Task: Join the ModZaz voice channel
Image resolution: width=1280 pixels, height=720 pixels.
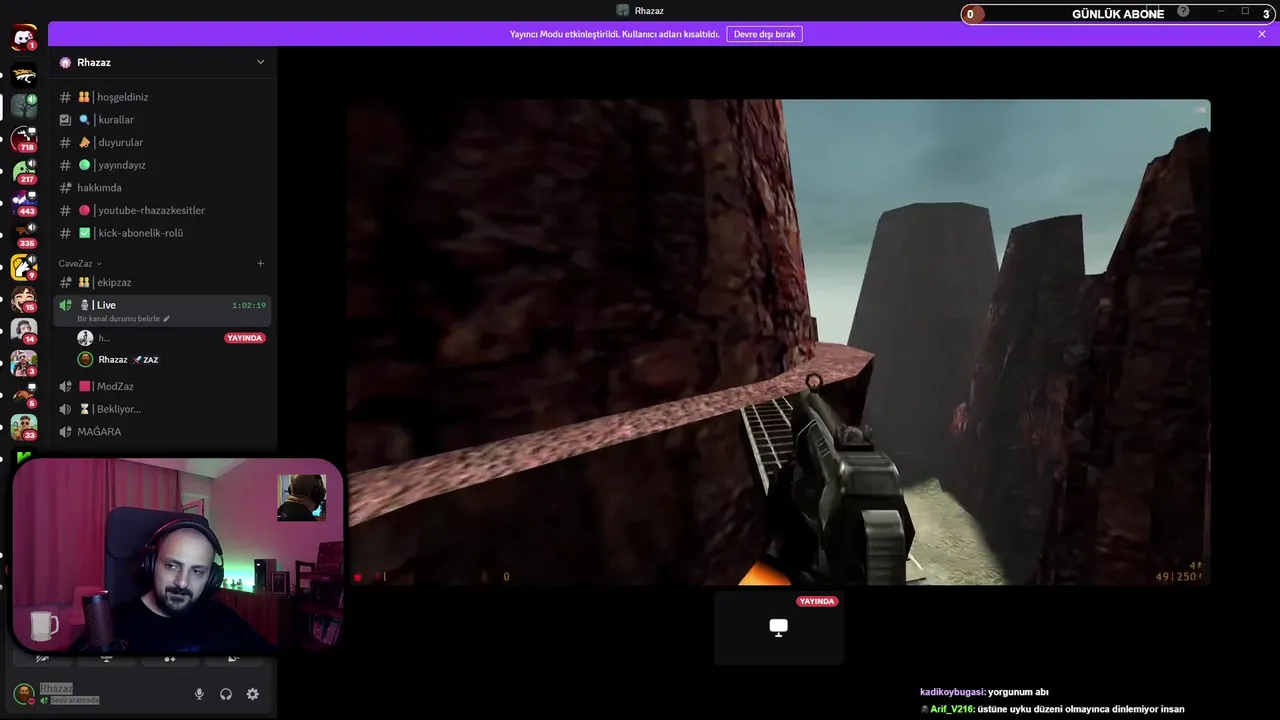Action: (162, 386)
